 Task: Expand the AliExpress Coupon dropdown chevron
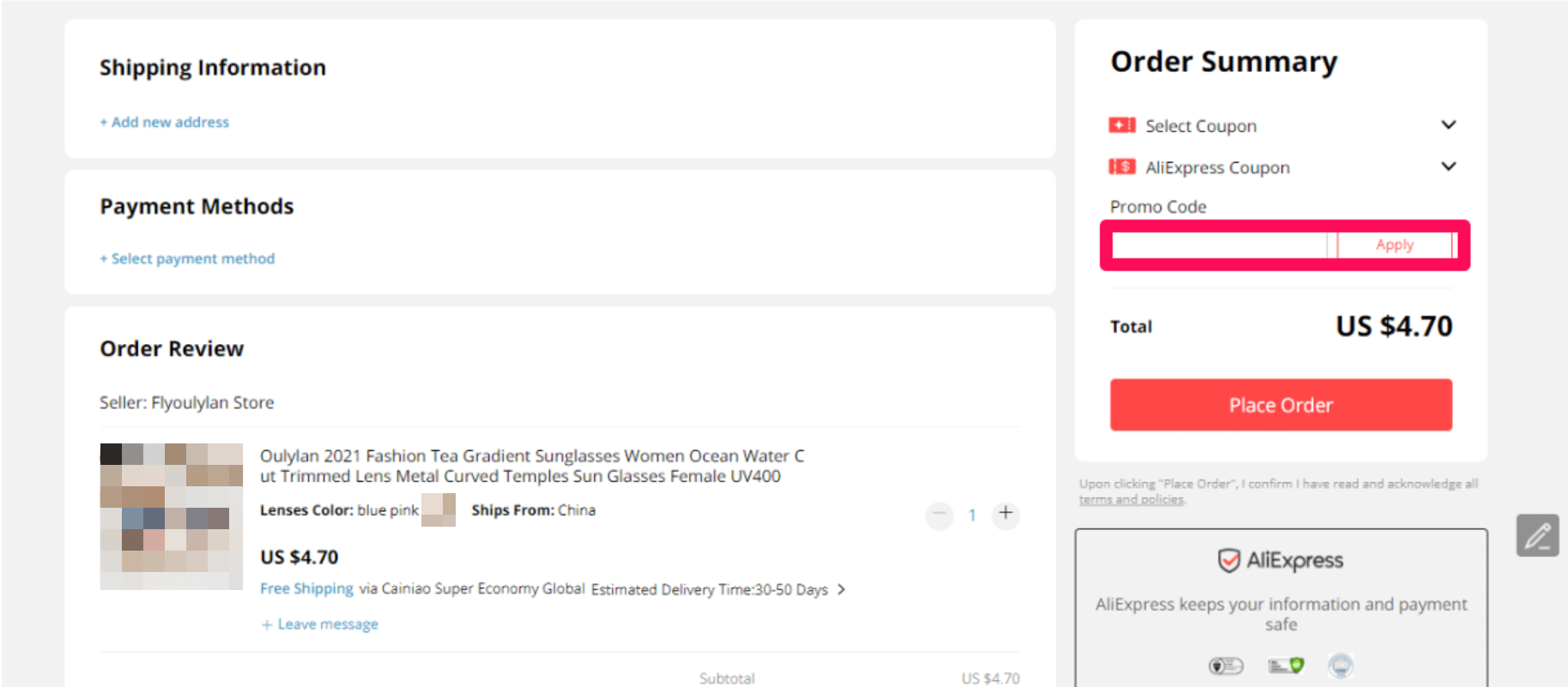pos(1449,166)
